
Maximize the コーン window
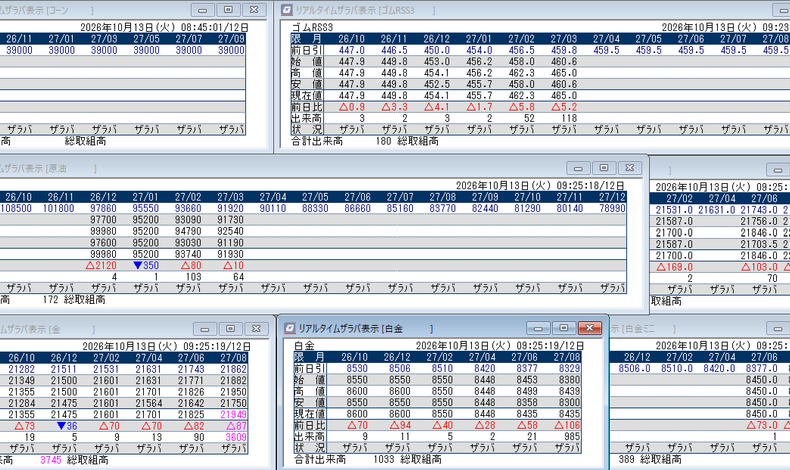(228, 10)
